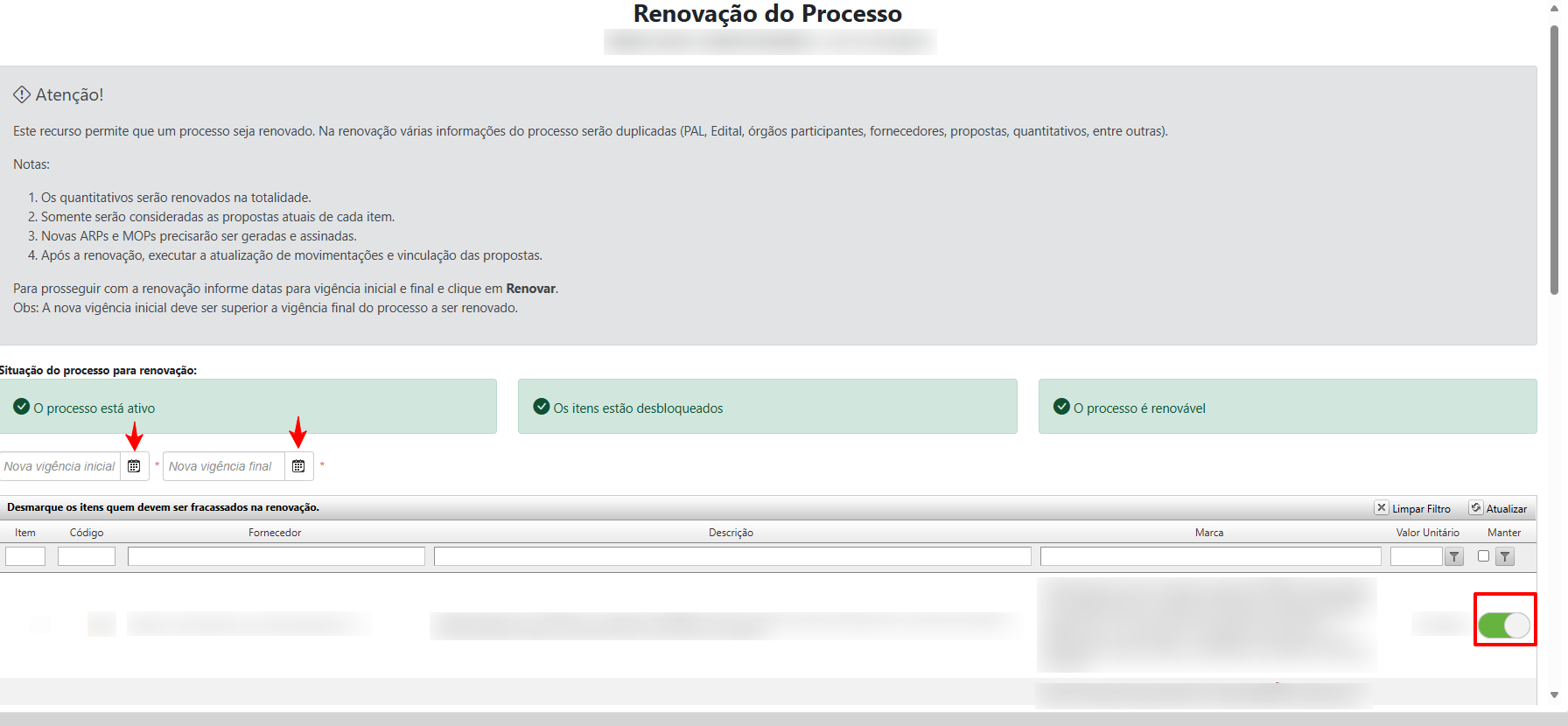The height and width of the screenshot is (726, 1568).
Task: Click the page vertical scrollbar thumb
Action: pos(1554,157)
